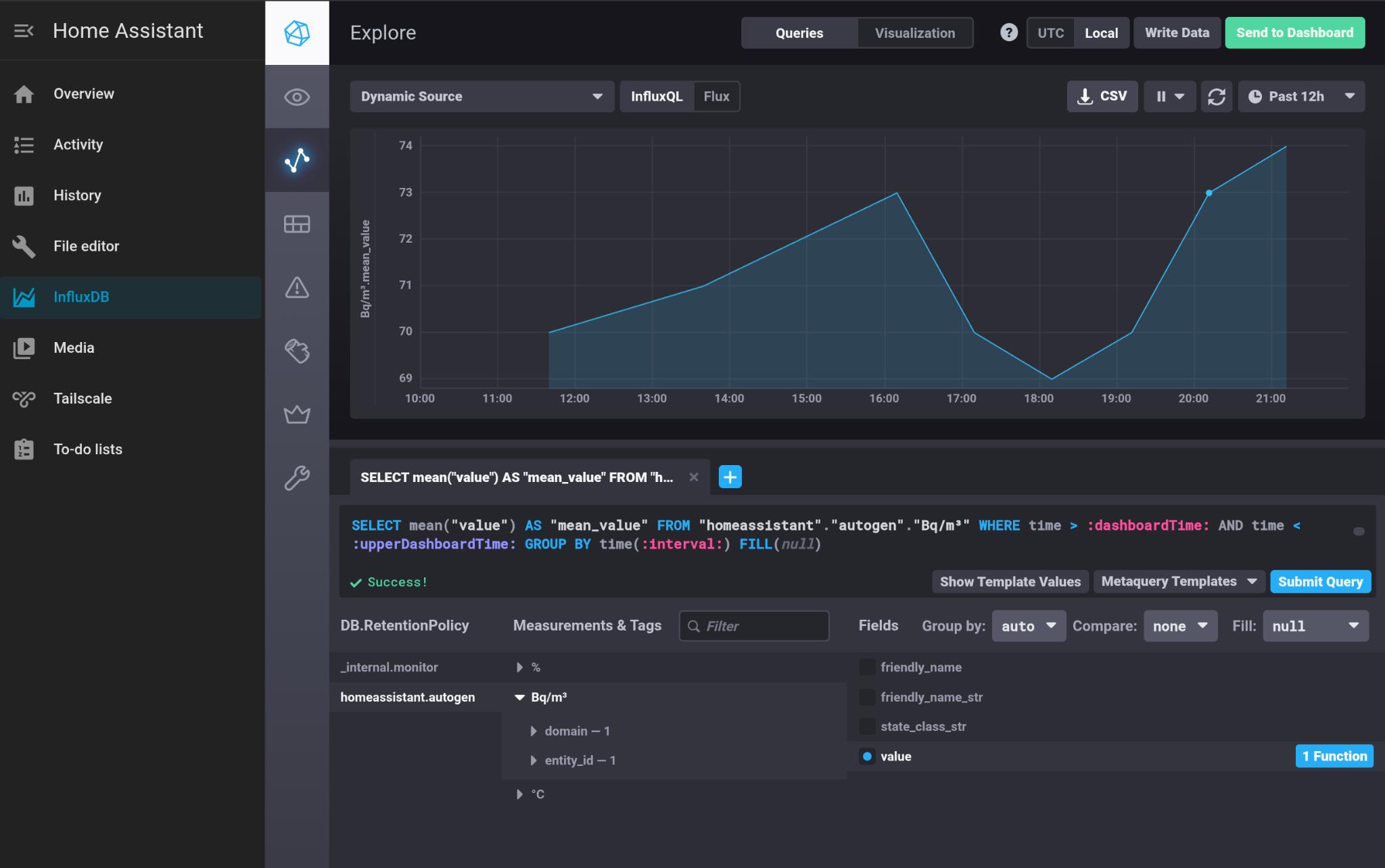Select the History sidebar label
Image resolution: width=1385 pixels, height=868 pixels.
(77, 195)
